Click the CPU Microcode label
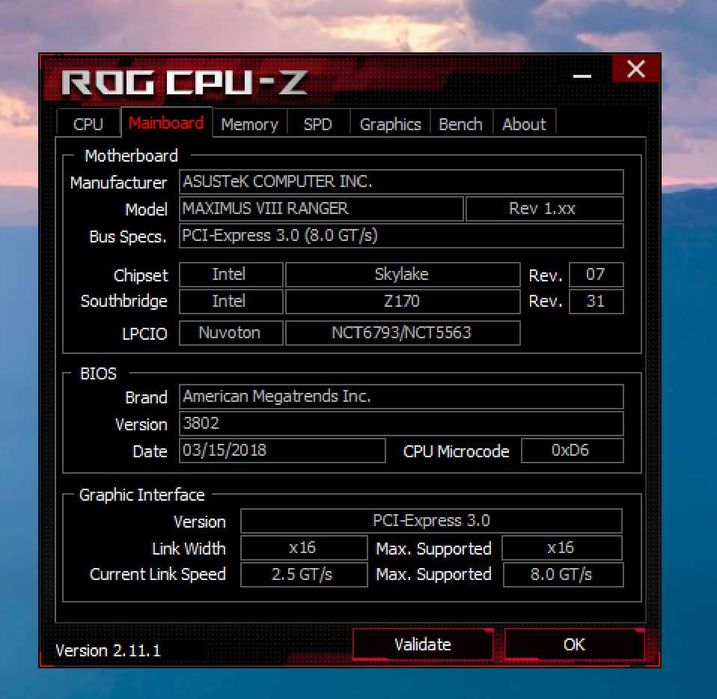 pos(456,452)
